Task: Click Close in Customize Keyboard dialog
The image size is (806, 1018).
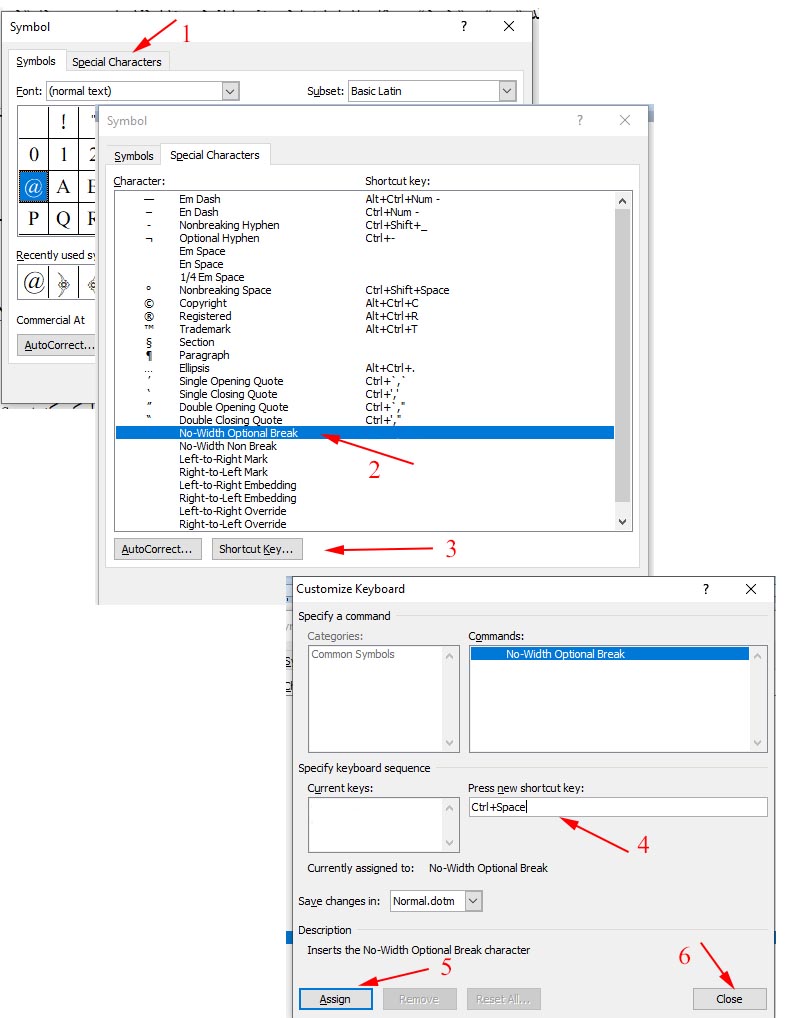Action: (729, 998)
